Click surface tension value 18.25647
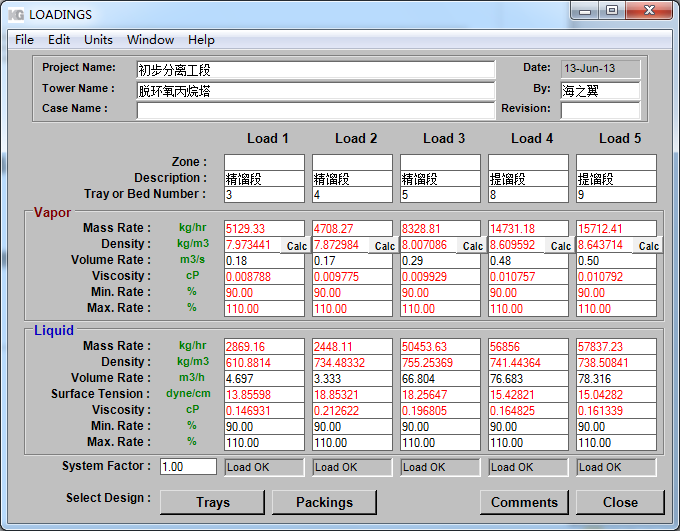This screenshot has width=680, height=531. pos(441,395)
